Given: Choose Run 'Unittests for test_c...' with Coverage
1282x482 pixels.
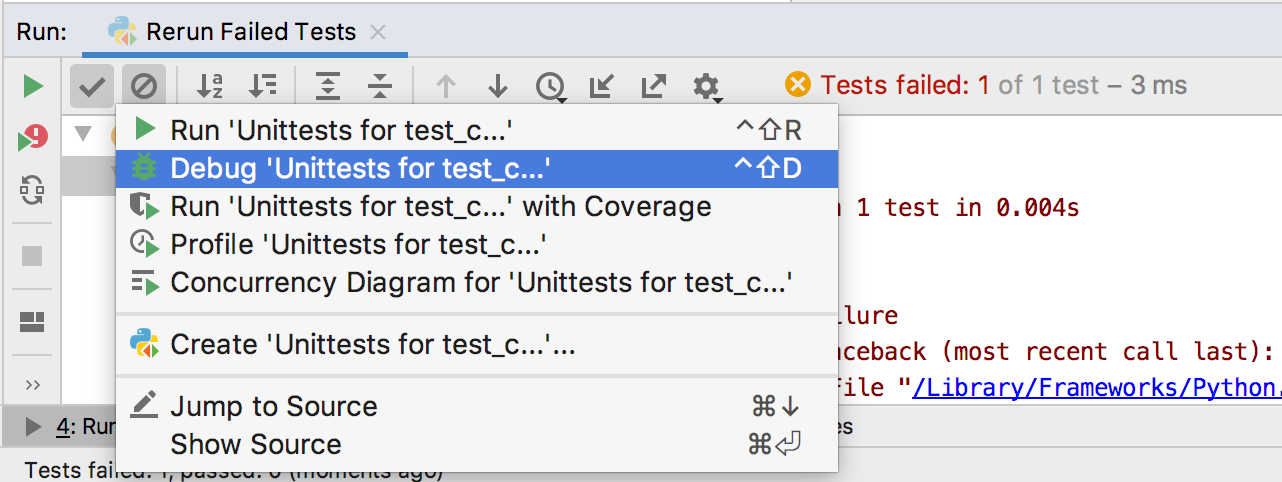Looking at the screenshot, I should [477, 206].
